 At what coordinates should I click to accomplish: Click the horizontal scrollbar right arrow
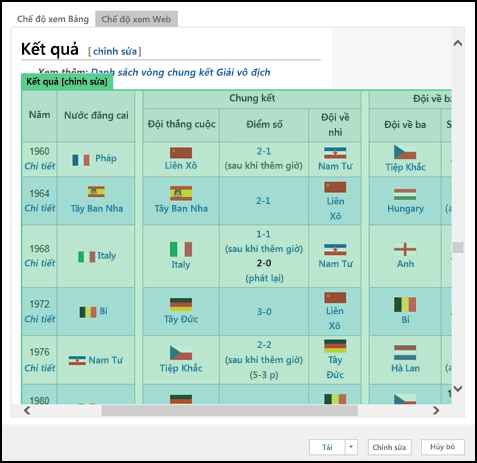coord(436,410)
